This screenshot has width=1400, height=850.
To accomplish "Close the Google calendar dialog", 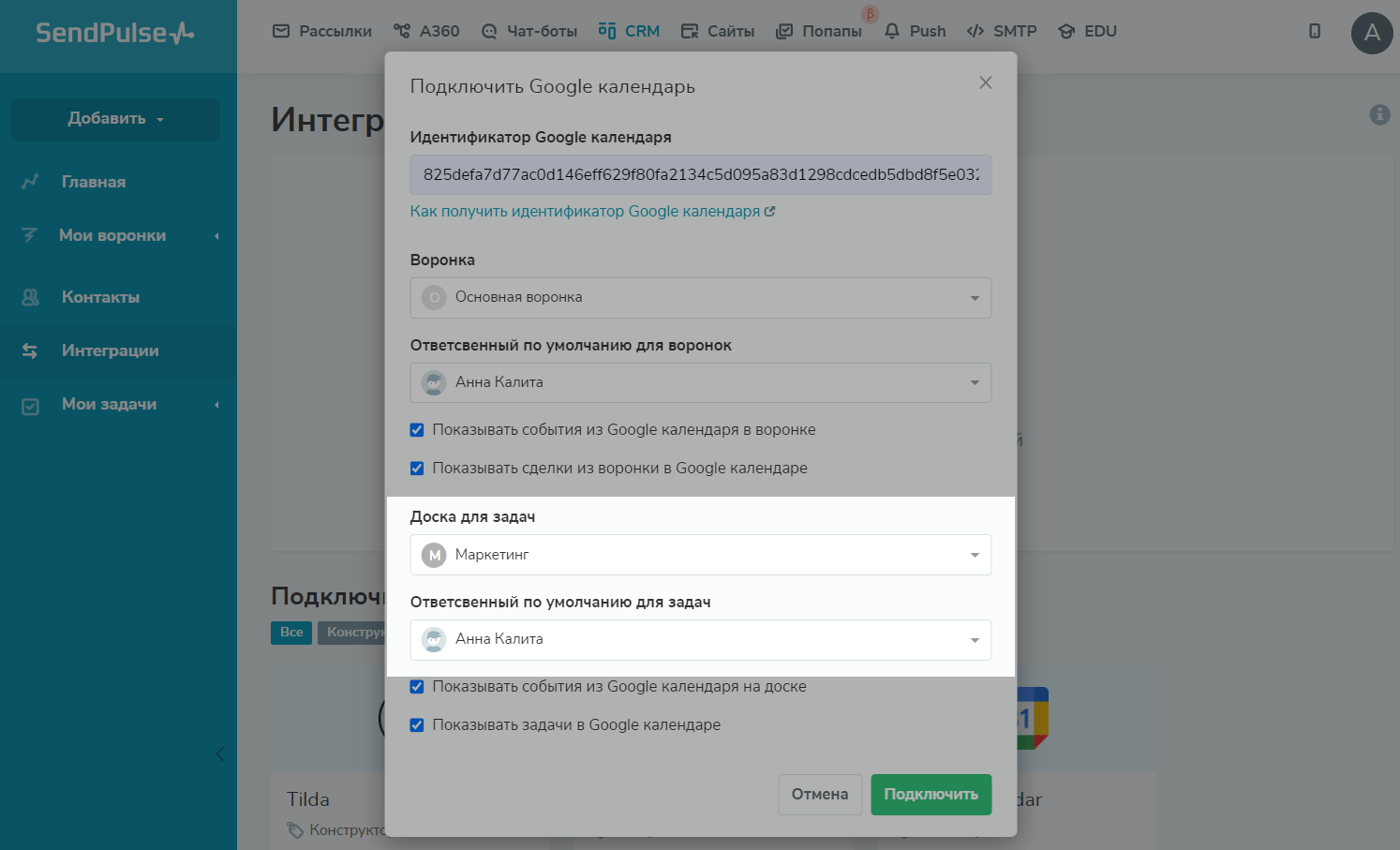I will [x=986, y=82].
